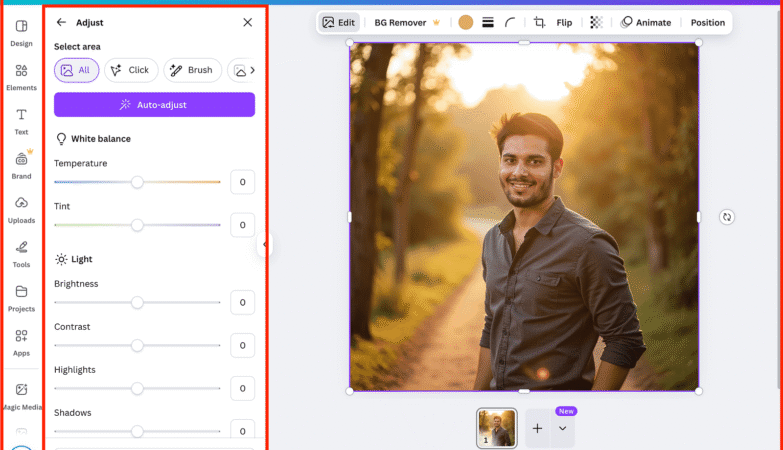783x450 pixels.
Task: Open the transparency checkerboard icon
Action: (x=596, y=22)
